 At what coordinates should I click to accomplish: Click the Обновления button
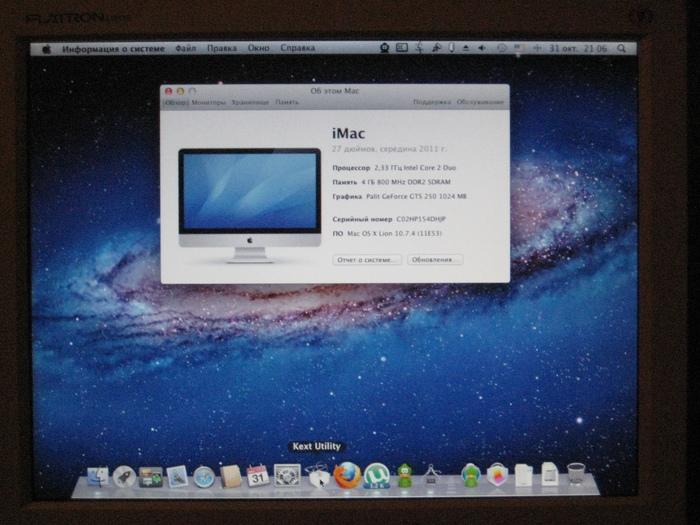point(435,260)
